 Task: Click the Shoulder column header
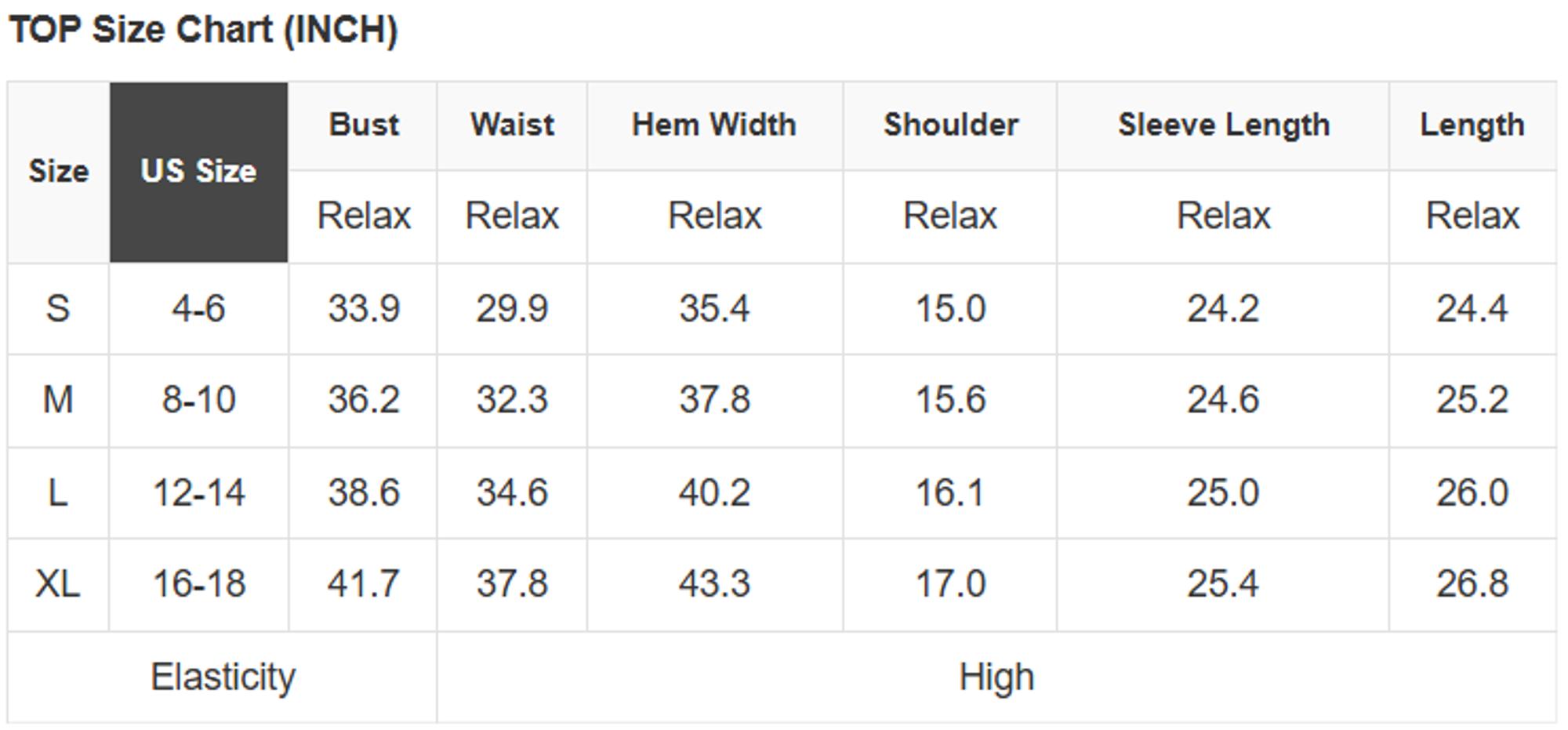[951, 125]
